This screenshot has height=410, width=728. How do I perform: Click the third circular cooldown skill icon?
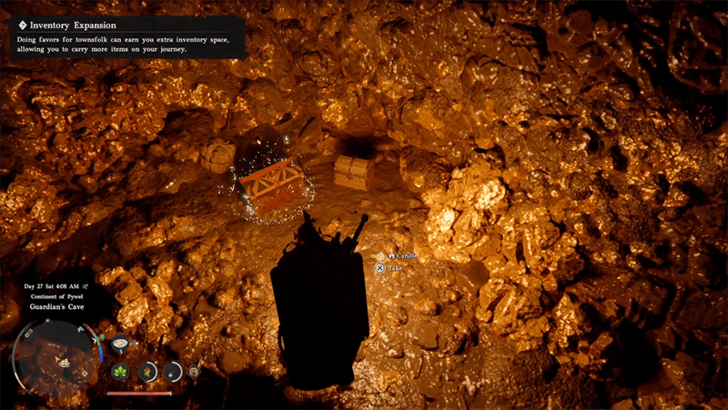(173, 372)
